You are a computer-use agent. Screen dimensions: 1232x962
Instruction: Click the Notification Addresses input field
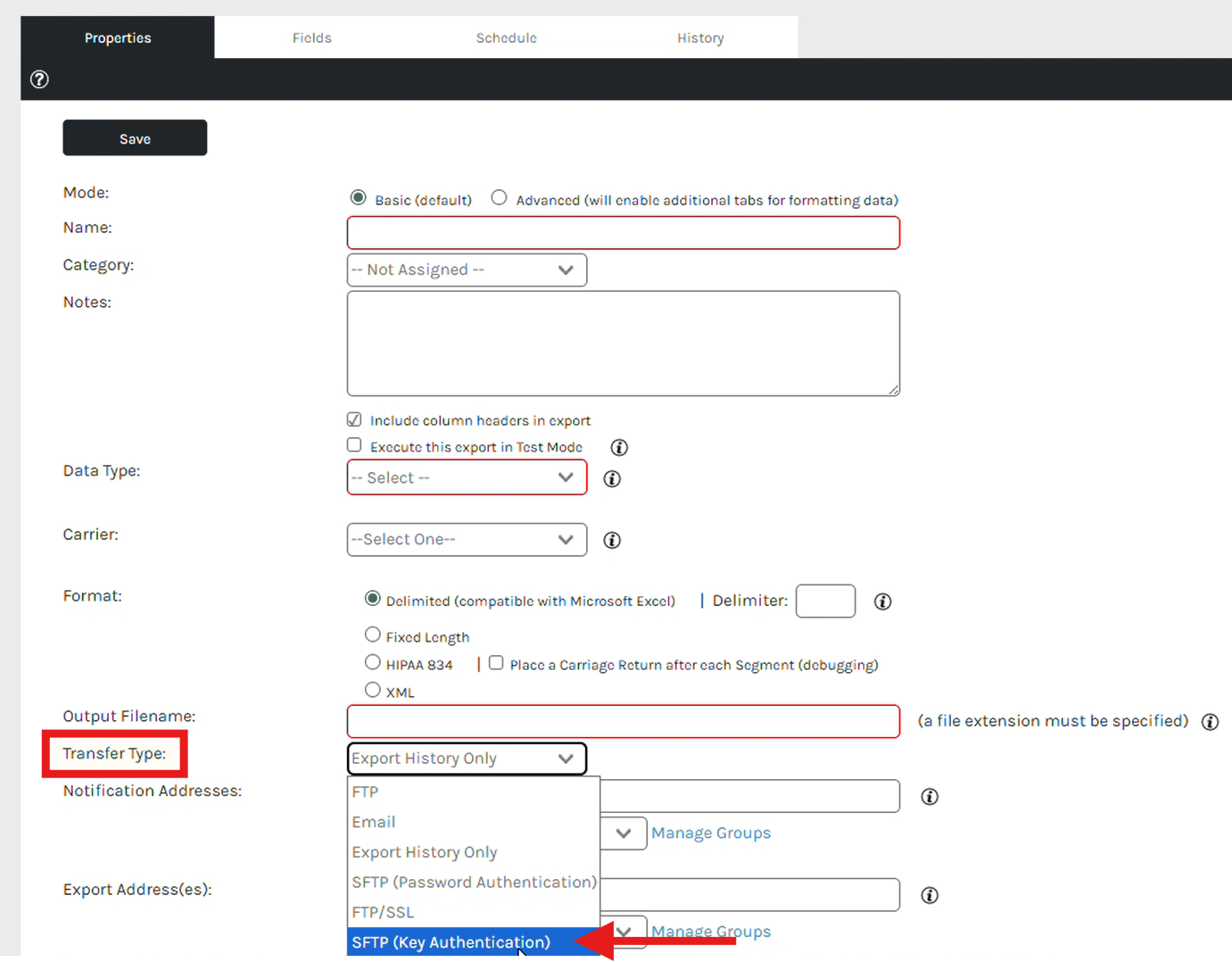coord(750,796)
